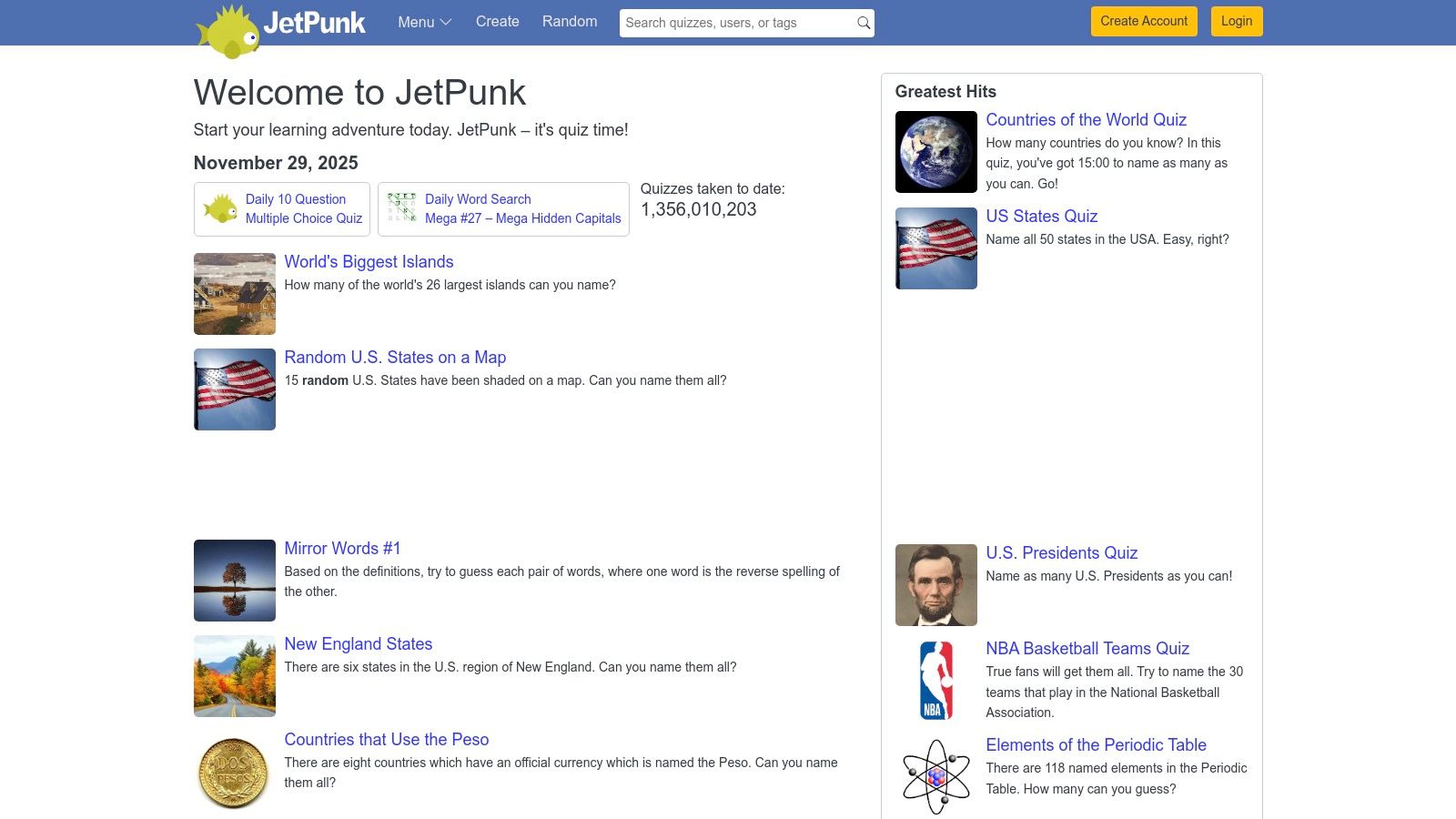Screen dimensions: 1456x819
Task: Click the peso coin image
Action: click(x=233, y=772)
